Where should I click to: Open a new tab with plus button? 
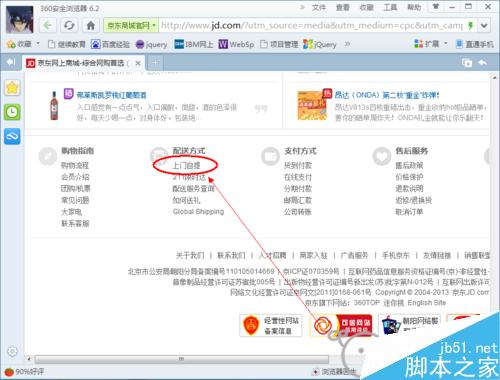[156, 62]
